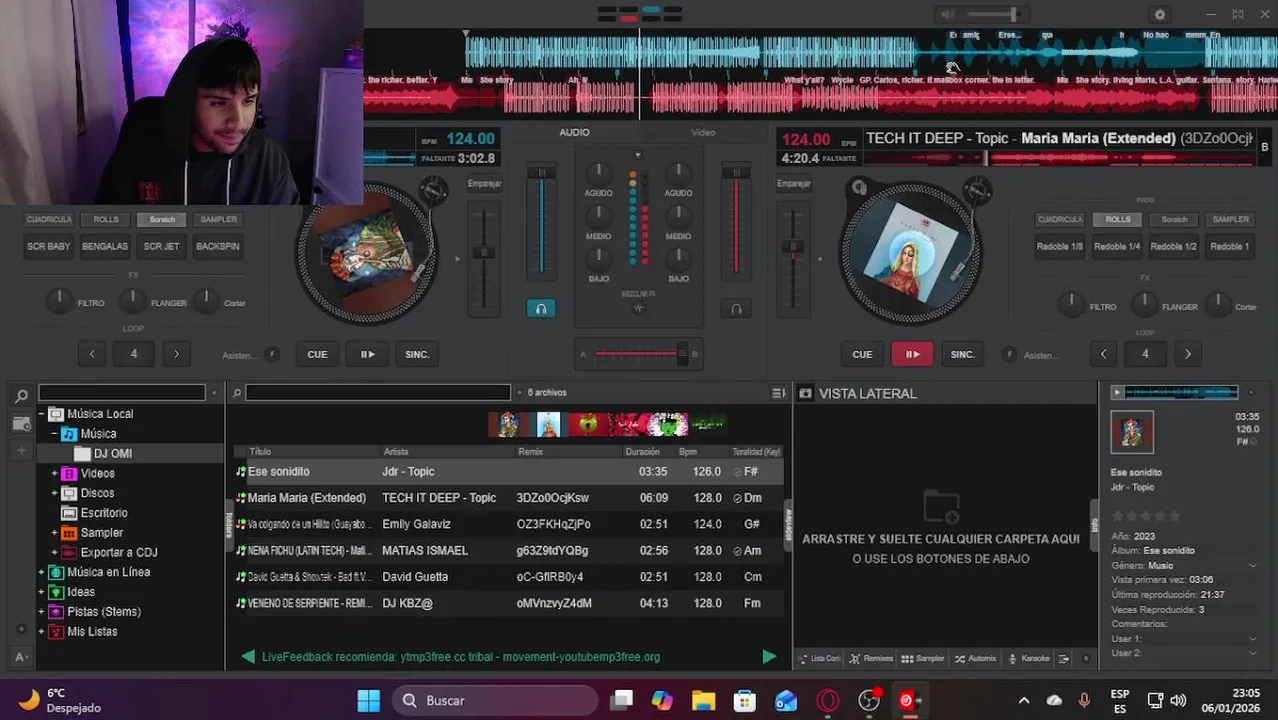The width and height of the screenshot is (1278, 720).
Task: Open Sampler in sideview bar
Action: [922, 658]
